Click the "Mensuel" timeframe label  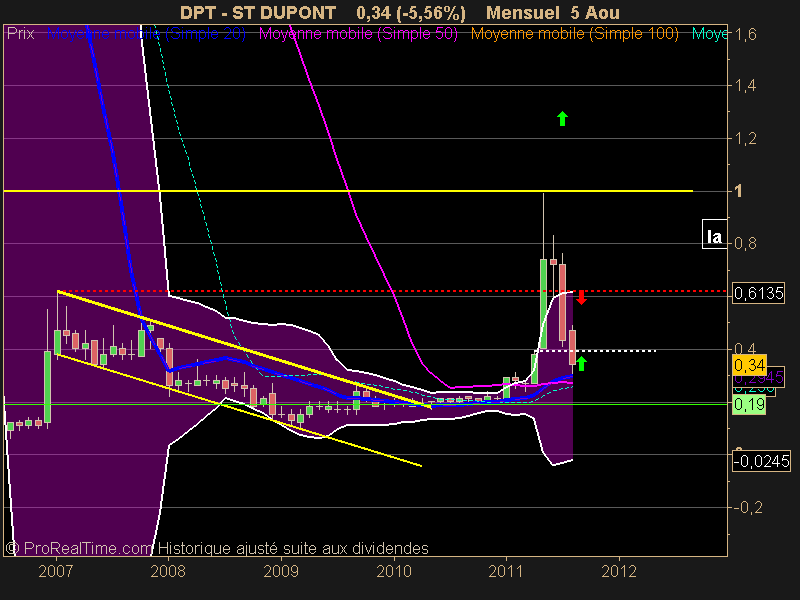click(524, 12)
